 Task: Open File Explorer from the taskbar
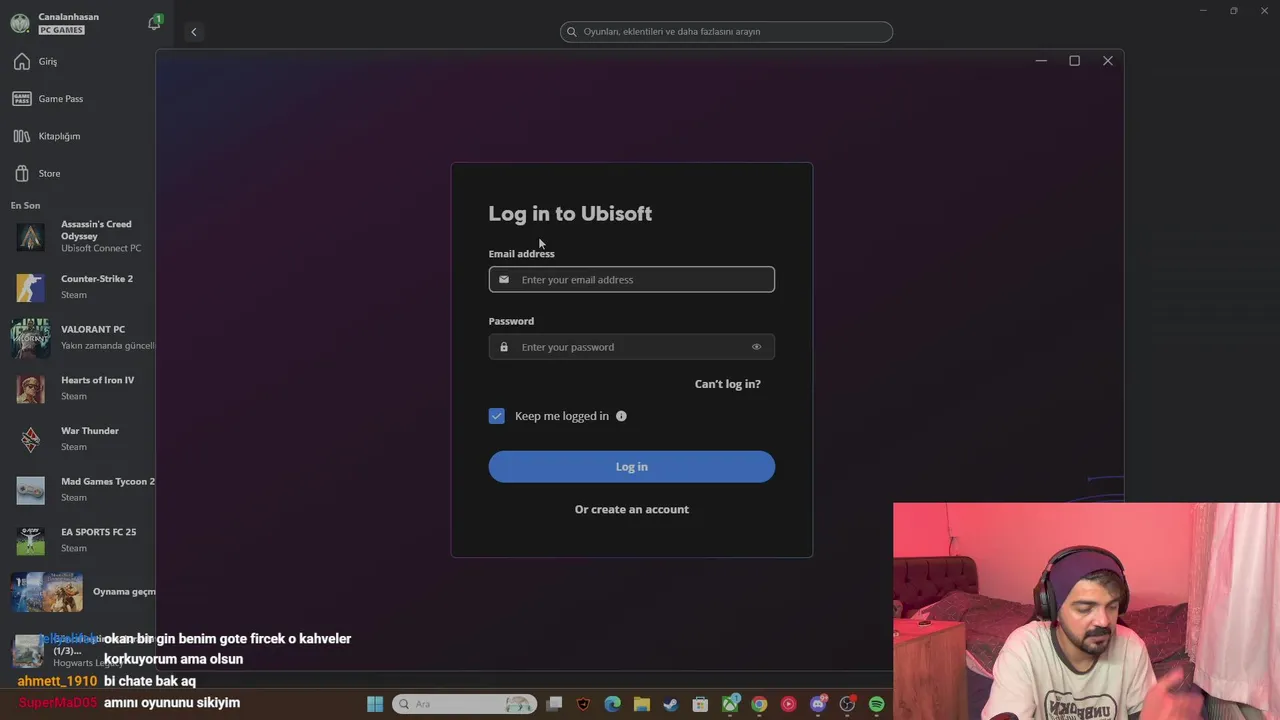[x=642, y=704]
